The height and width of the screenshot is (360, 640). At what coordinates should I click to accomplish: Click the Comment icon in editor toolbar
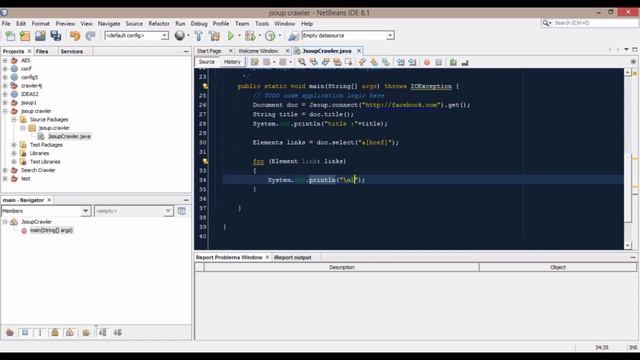coord(453,62)
